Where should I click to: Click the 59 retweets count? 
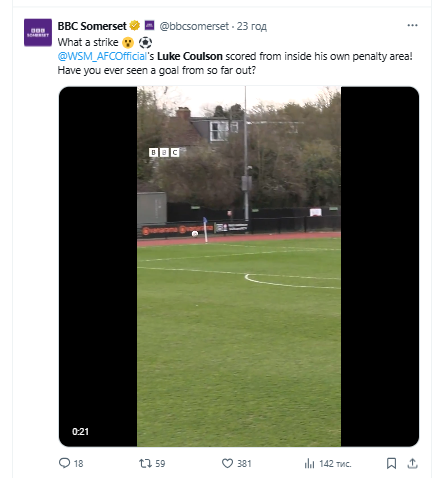tap(160, 464)
